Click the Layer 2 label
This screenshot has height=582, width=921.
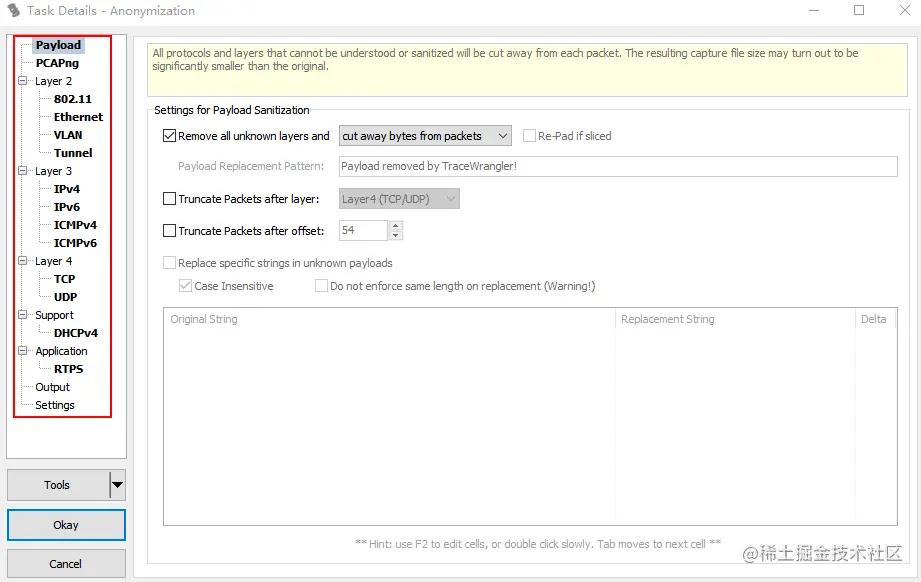pos(53,81)
